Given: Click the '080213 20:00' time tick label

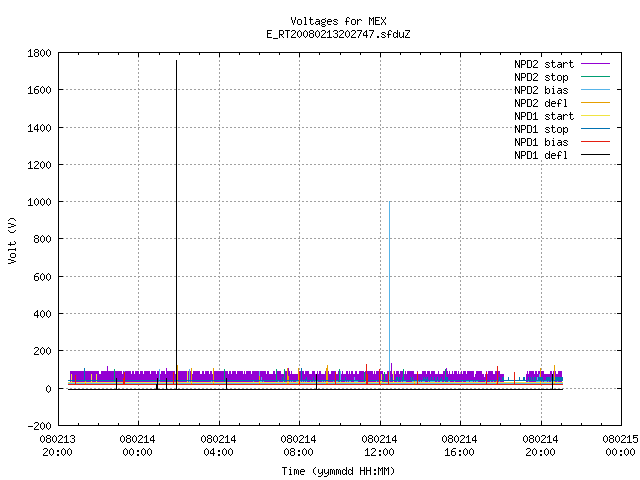Looking at the screenshot, I should pos(58,446).
